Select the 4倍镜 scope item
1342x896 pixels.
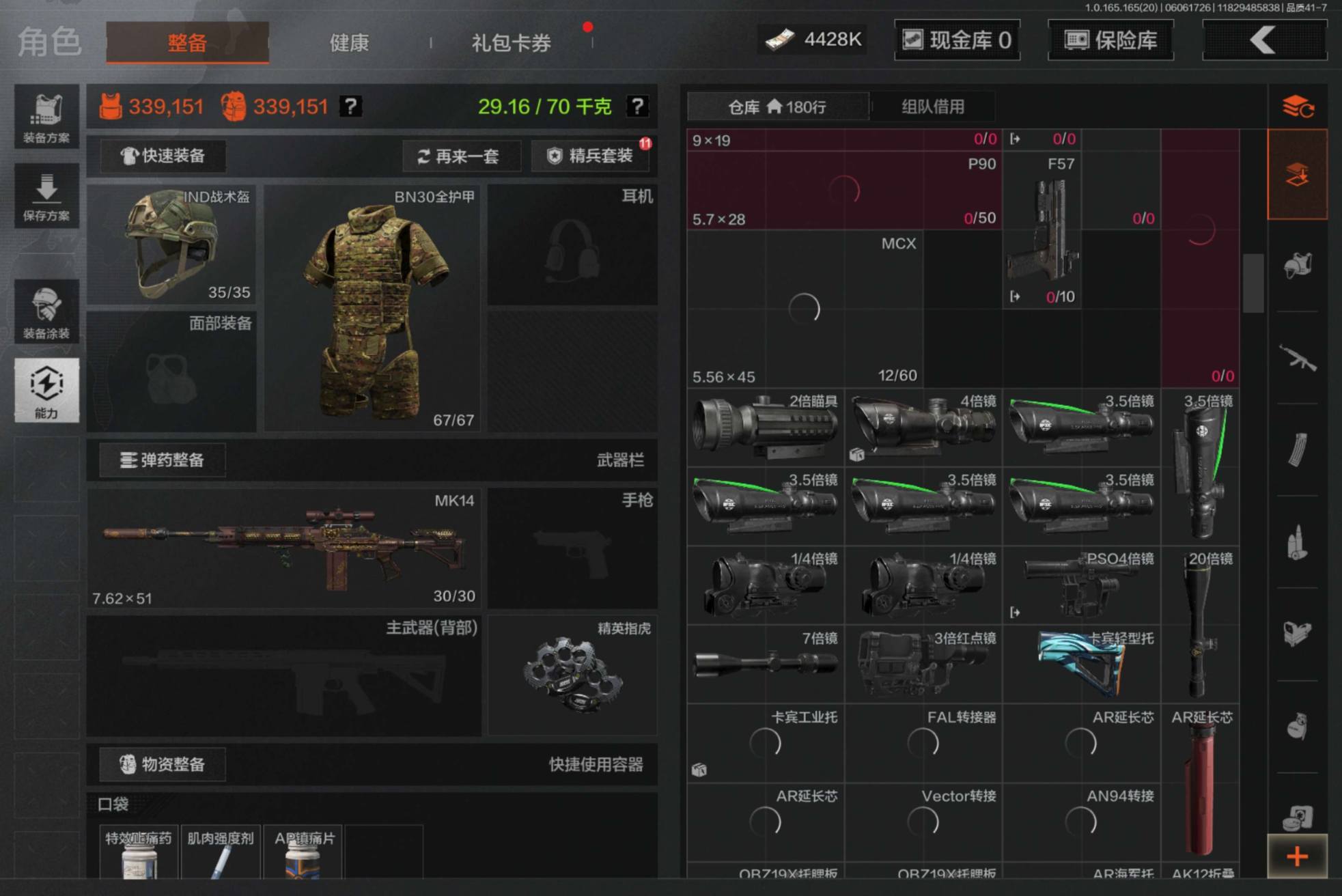[923, 428]
